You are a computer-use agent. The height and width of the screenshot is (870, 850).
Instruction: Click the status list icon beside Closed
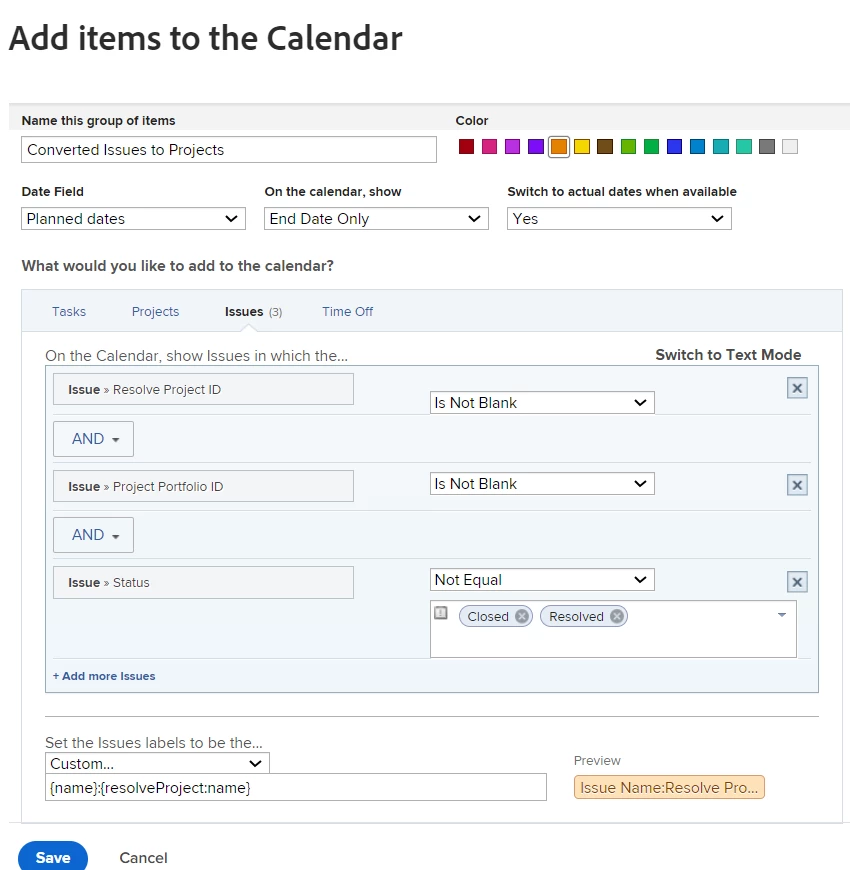click(x=441, y=614)
